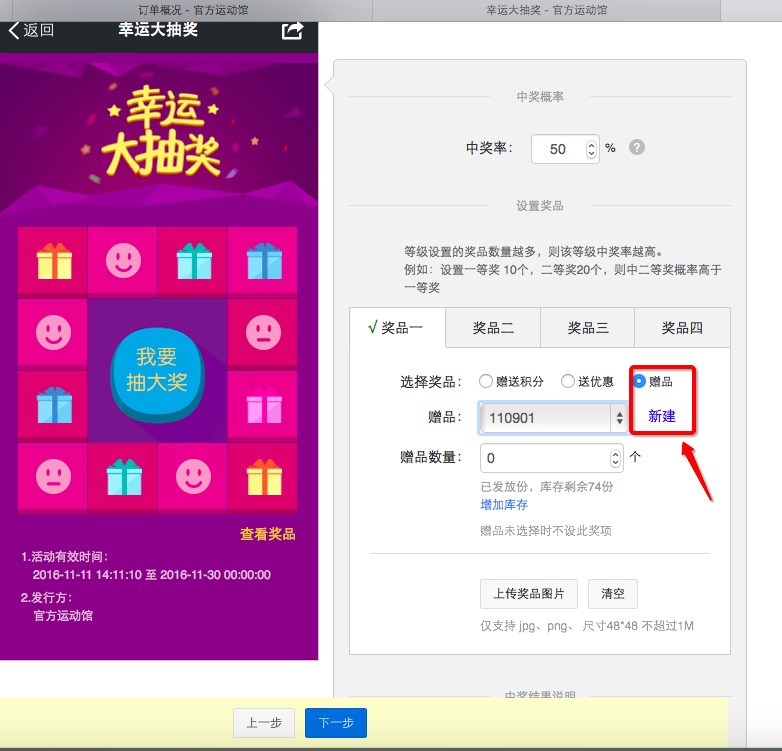Open the 中奖率 help question mark
782x751 pixels.
click(636, 148)
